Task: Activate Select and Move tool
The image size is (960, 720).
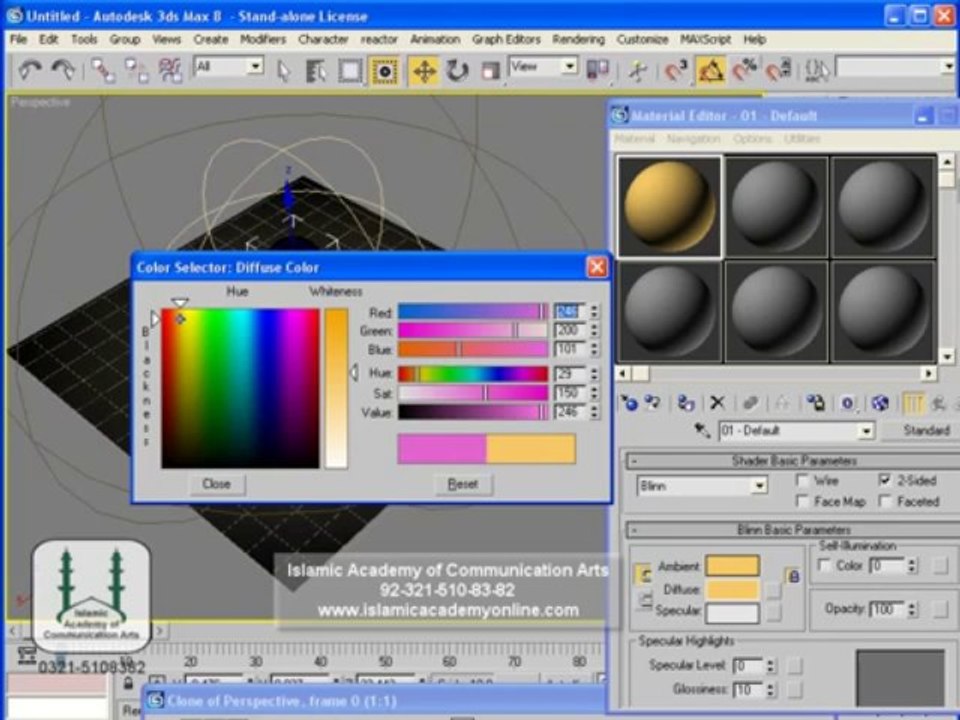Action: 424,71
